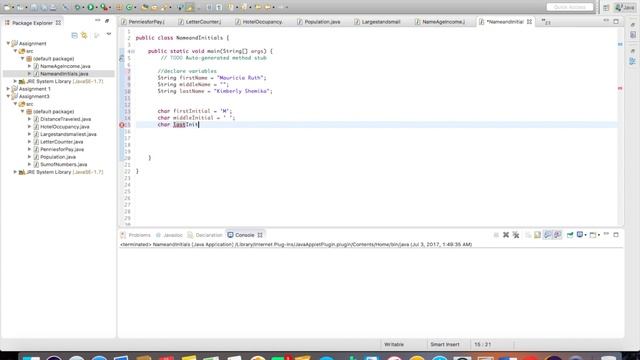This screenshot has width=640, height=360.
Task: Click the Pin Console icon
Action: pos(570,235)
